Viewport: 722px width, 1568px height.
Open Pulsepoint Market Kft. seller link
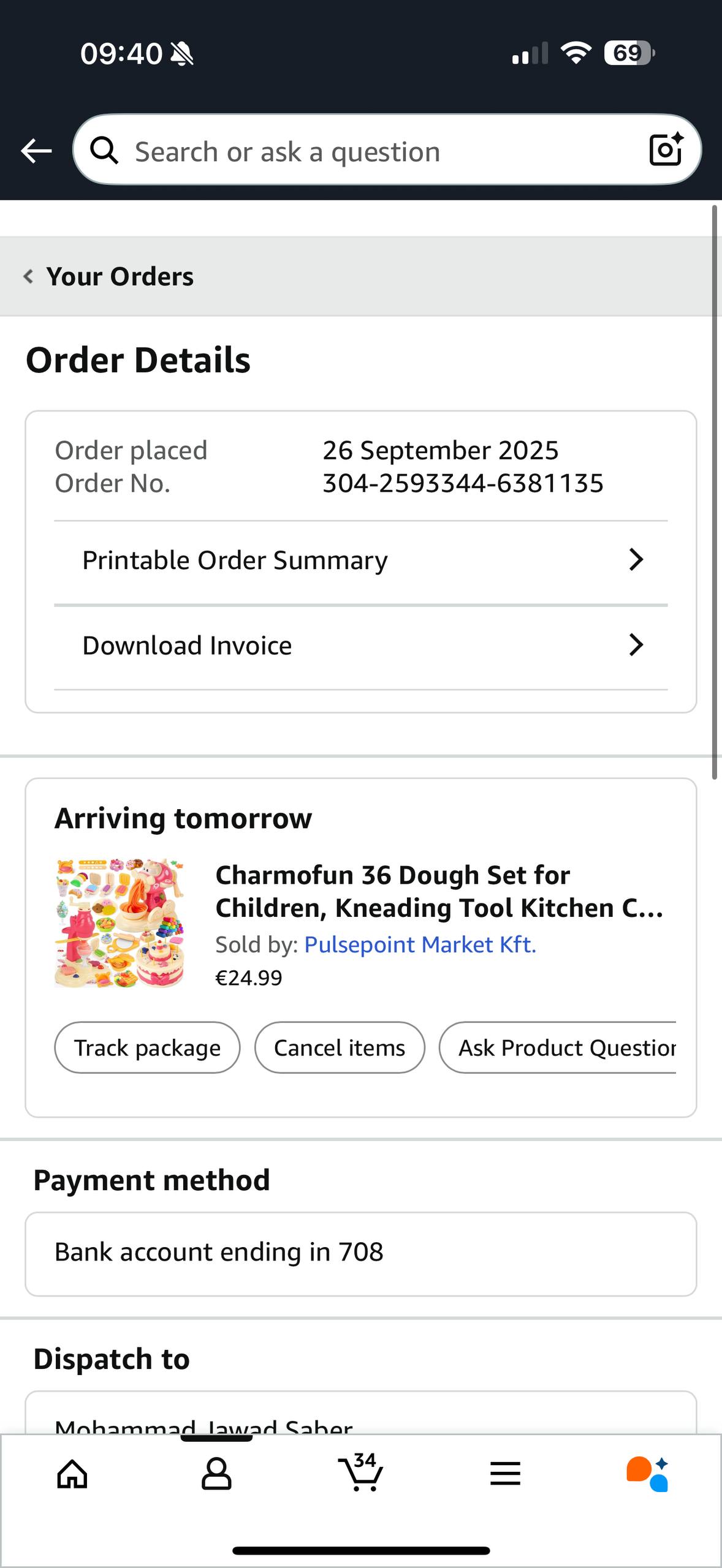point(420,944)
